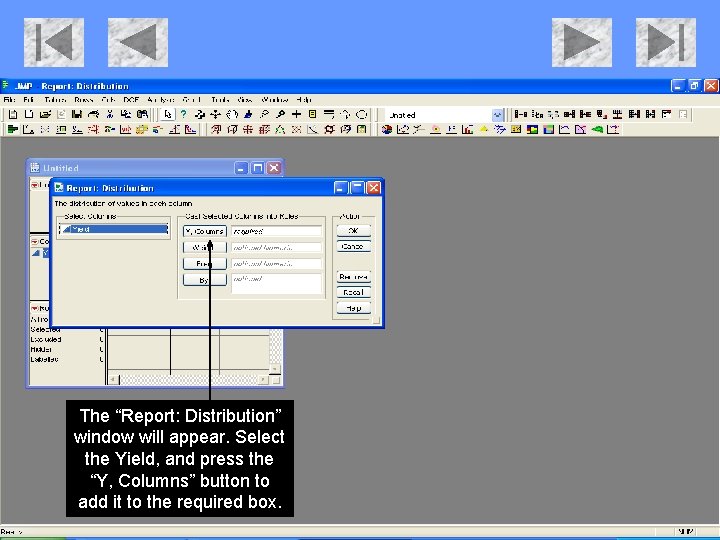Click the Overlay Plot toolbar icon
This screenshot has width=720, height=540.
point(403,129)
